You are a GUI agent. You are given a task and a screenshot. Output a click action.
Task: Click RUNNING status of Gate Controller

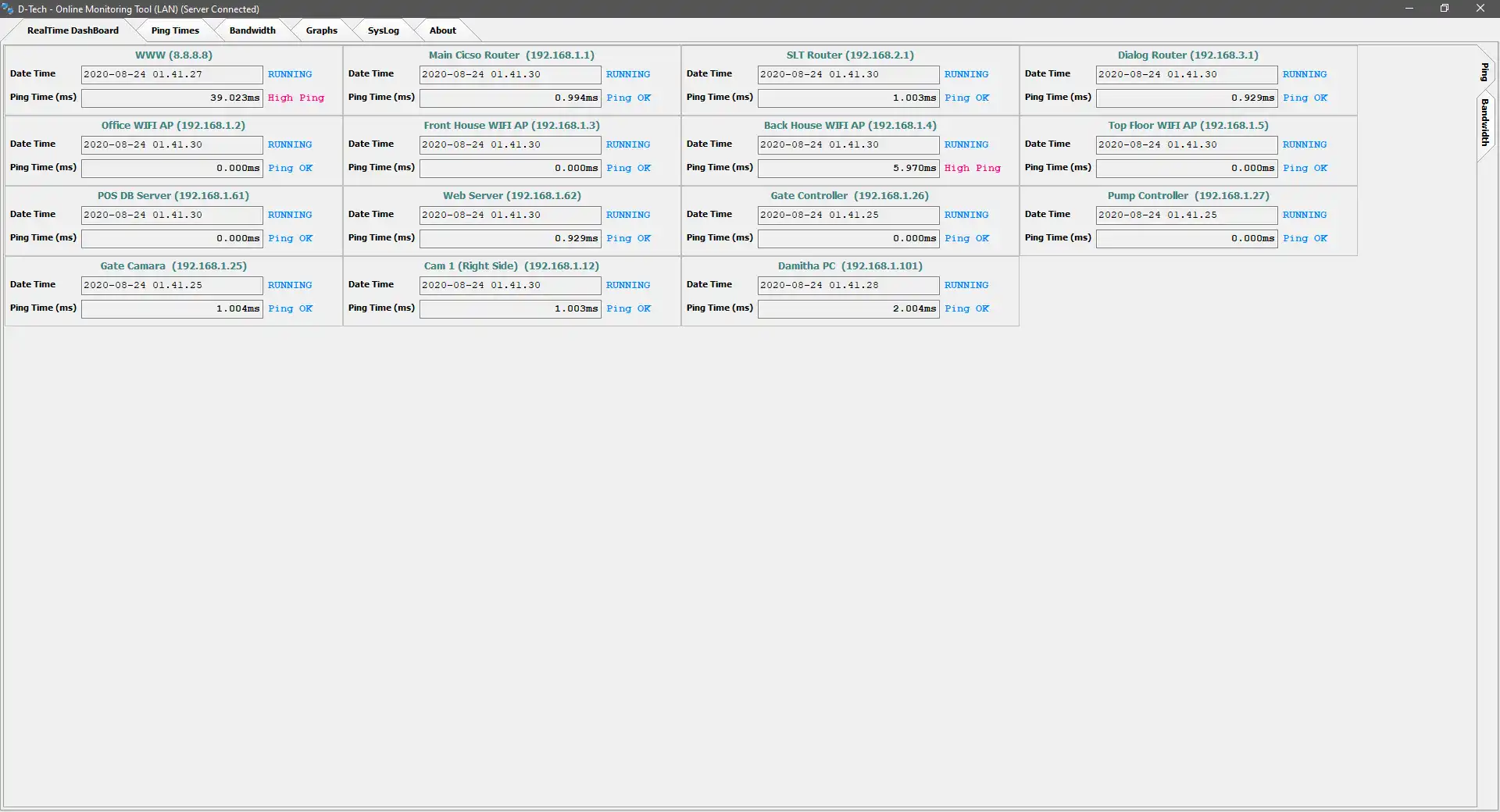click(966, 215)
